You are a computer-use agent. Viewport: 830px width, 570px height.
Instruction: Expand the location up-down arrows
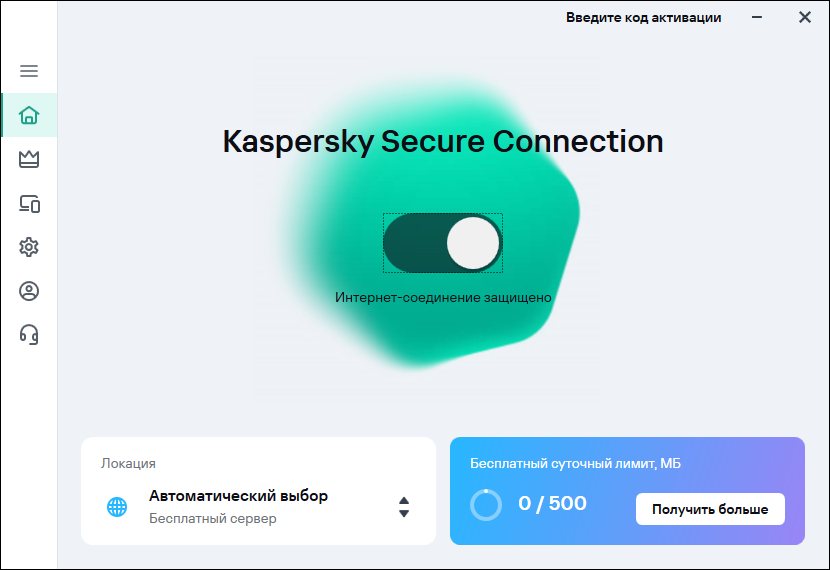404,507
